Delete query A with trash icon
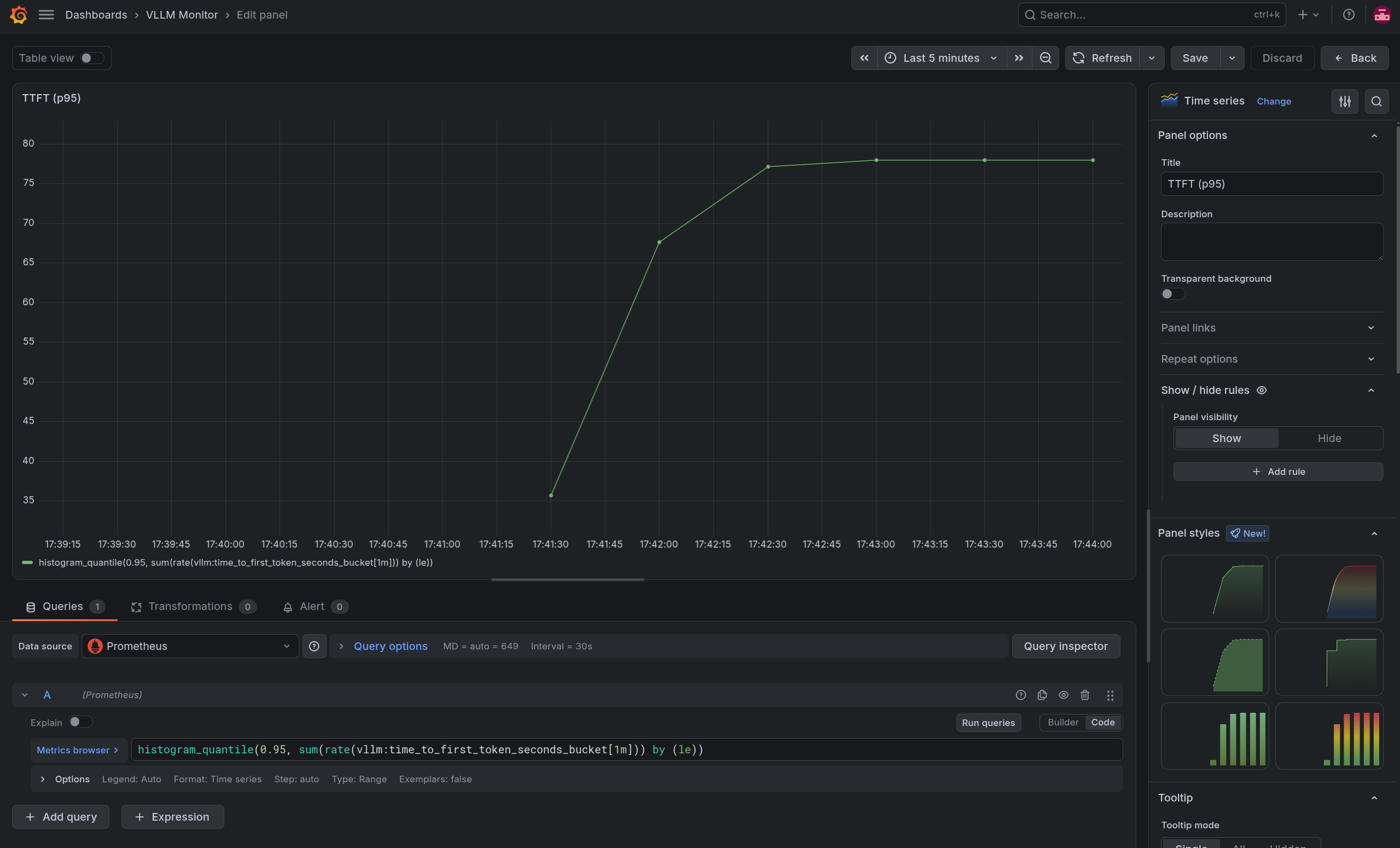Viewport: 1400px width, 848px height. coord(1085,695)
